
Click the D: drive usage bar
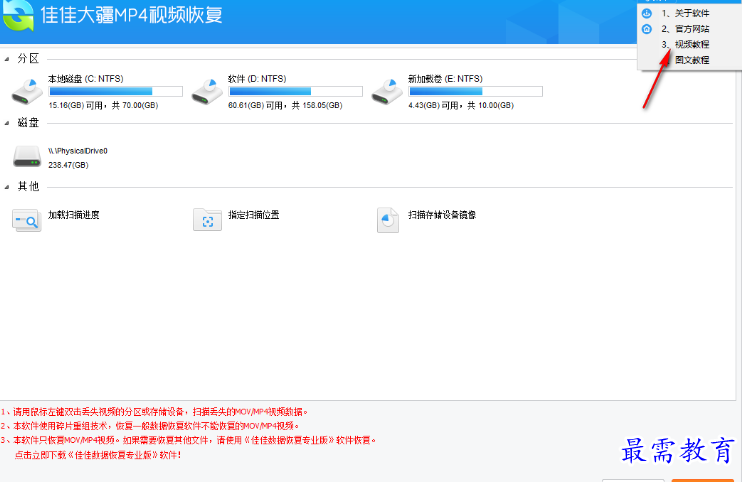296,91
